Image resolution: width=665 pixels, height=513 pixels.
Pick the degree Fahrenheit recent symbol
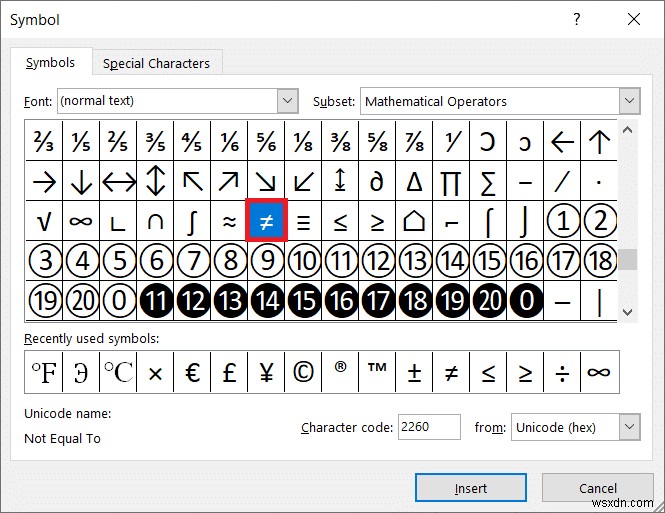coord(44,372)
